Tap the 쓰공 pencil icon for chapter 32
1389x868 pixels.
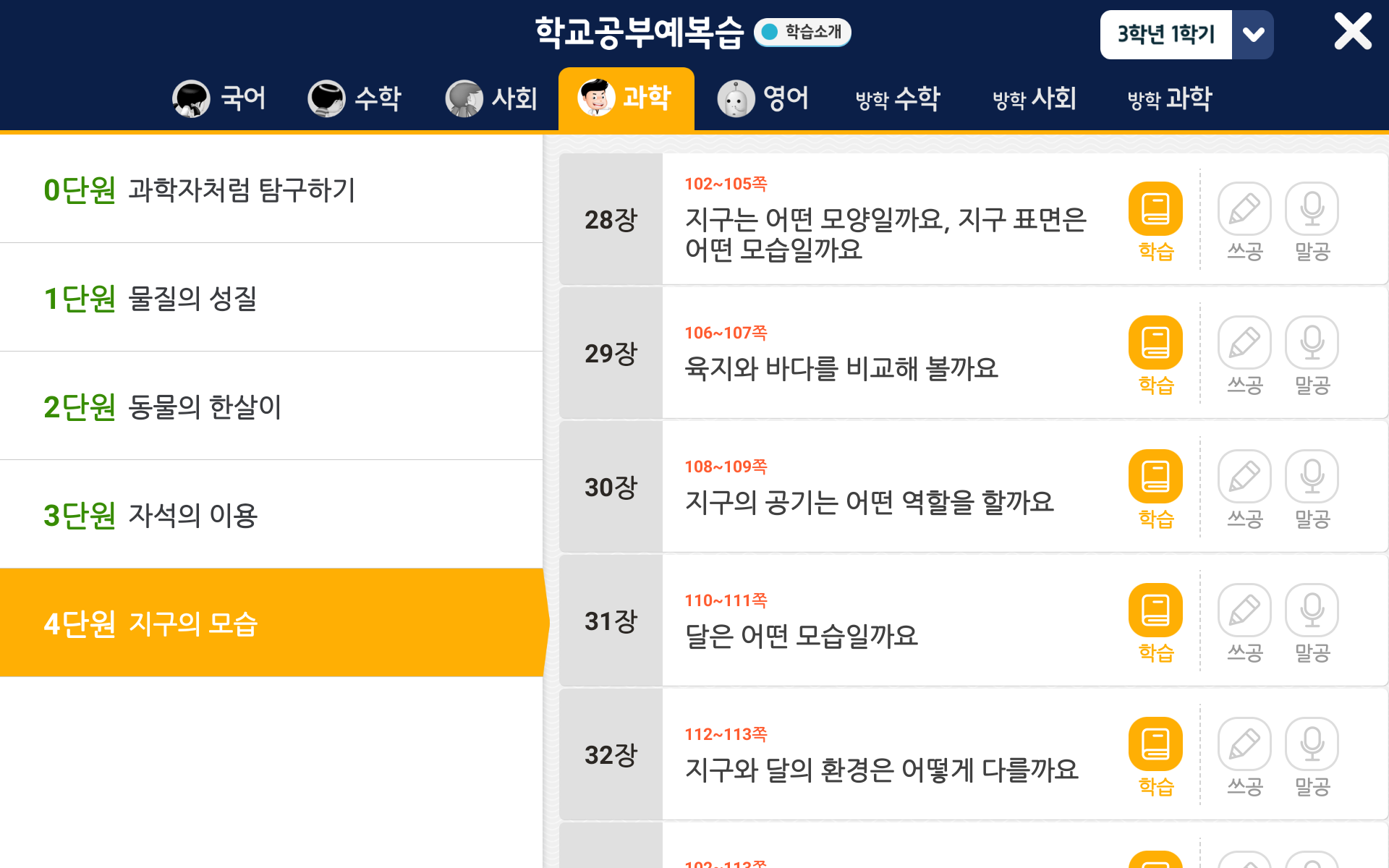pos(1244,744)
